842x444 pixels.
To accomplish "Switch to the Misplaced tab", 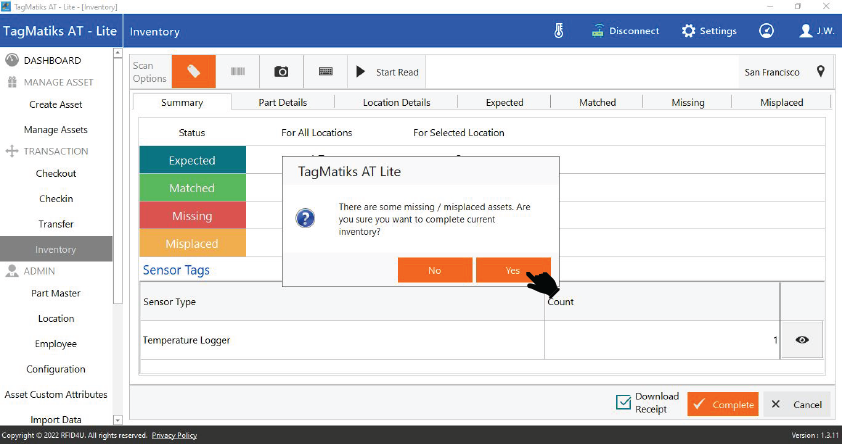I will pyautogui.click(x=781, y=102).
